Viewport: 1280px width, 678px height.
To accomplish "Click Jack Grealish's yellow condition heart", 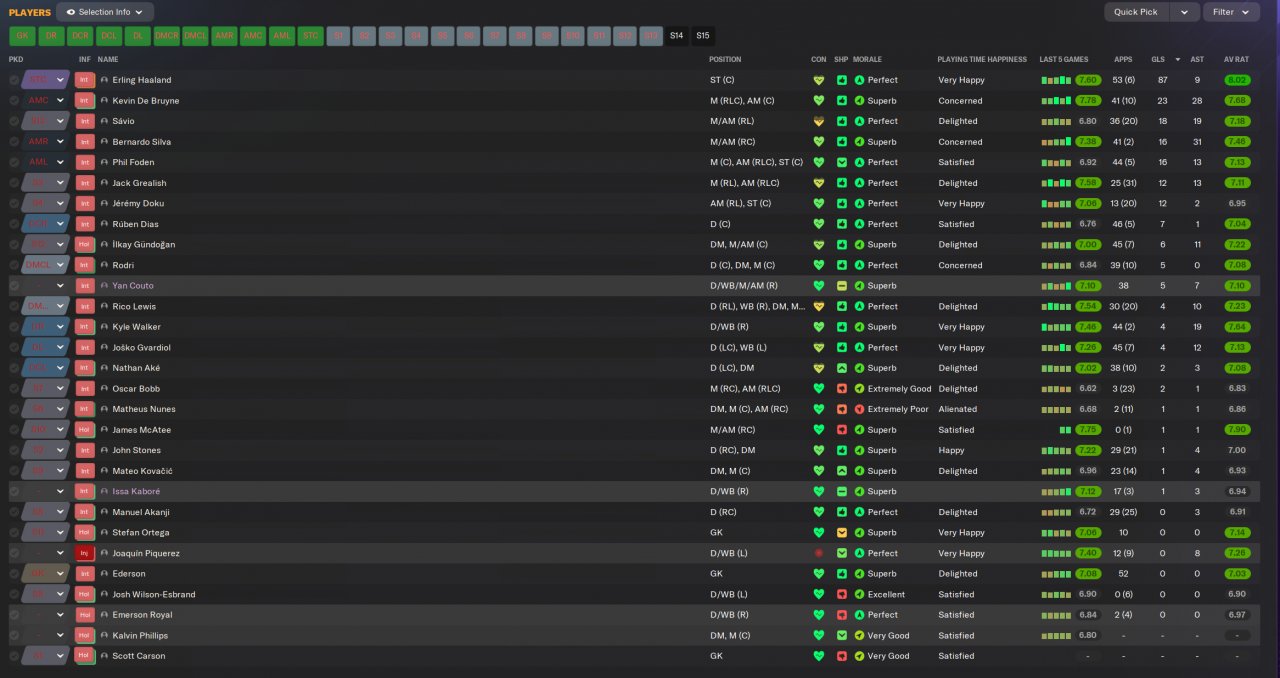I will point(819,183).
